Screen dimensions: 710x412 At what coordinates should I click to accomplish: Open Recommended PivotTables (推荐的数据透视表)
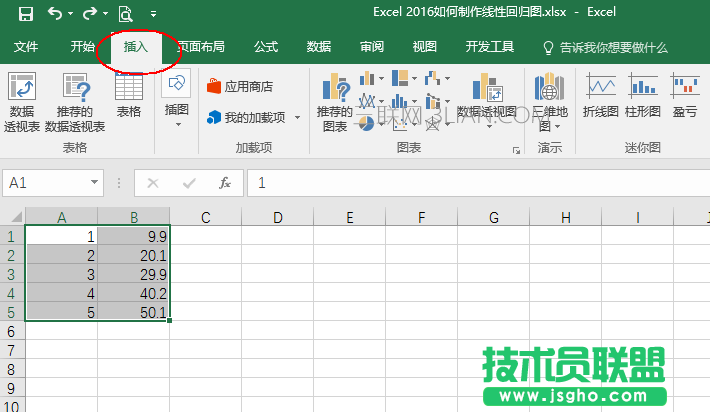click(x=75, y=102)
